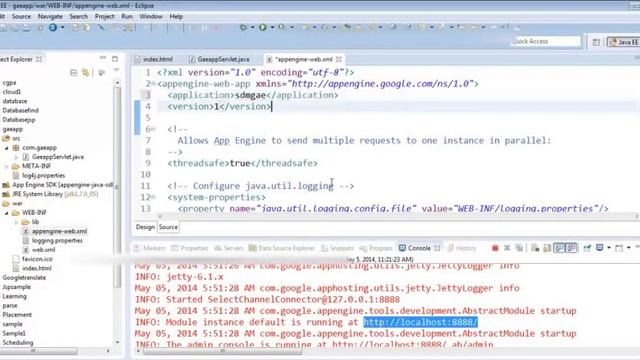Open the External Tools dropdown arrow
Image resolution: width=640 pixels, height=360 pixels.
point(292,27)
